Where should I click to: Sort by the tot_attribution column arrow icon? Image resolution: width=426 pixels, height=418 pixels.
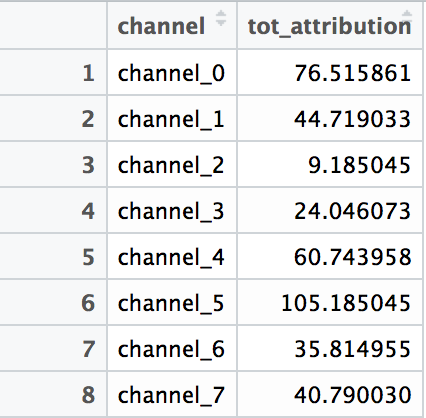tap(407, 18)
